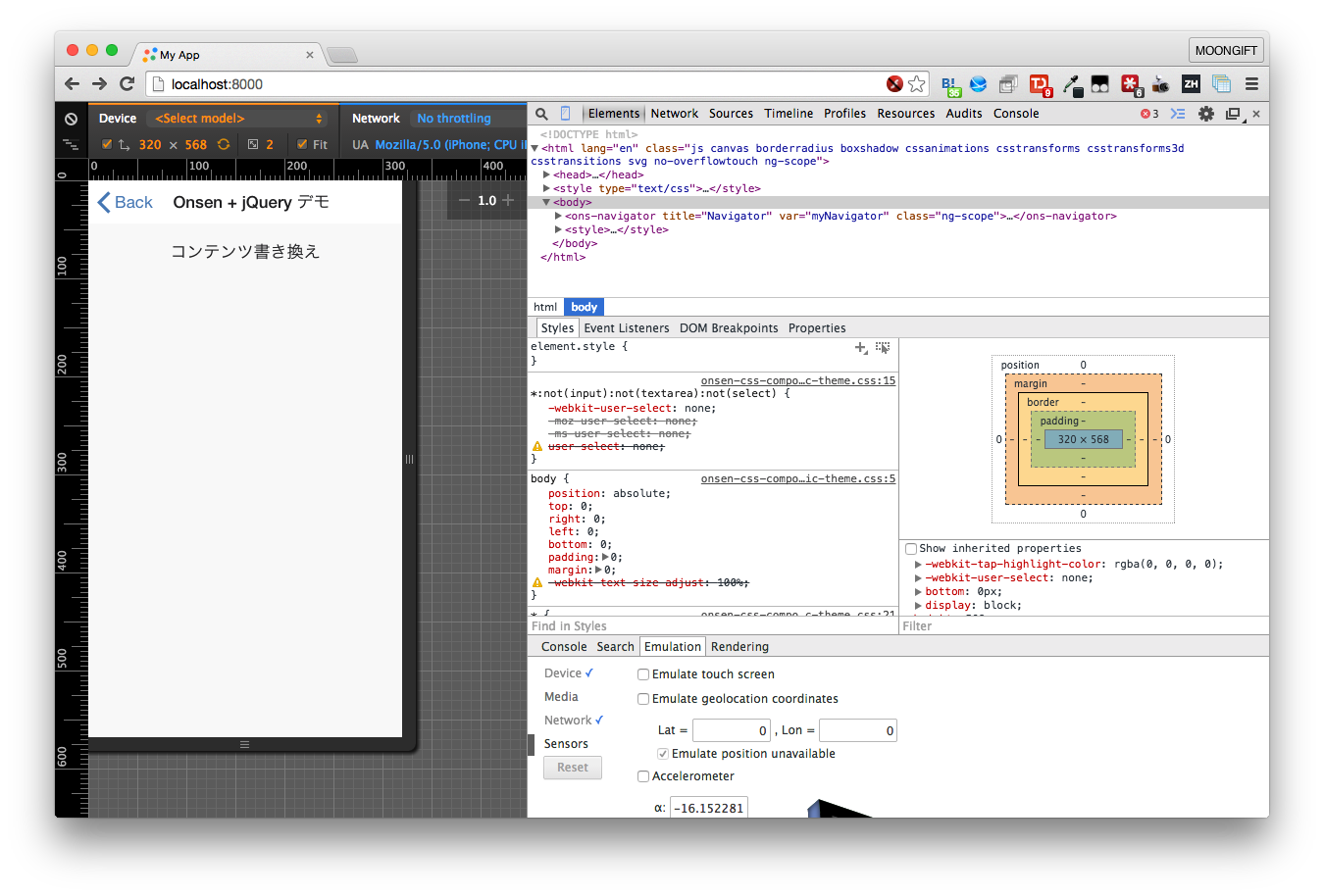Click the Lat input field
Screen dimensions: 1324x896
coord(731,730)
